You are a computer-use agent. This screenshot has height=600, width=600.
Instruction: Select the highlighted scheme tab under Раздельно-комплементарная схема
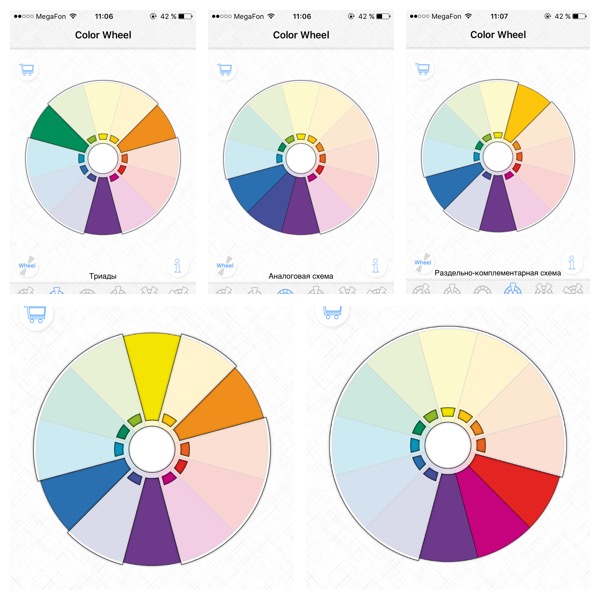point(514,291)
